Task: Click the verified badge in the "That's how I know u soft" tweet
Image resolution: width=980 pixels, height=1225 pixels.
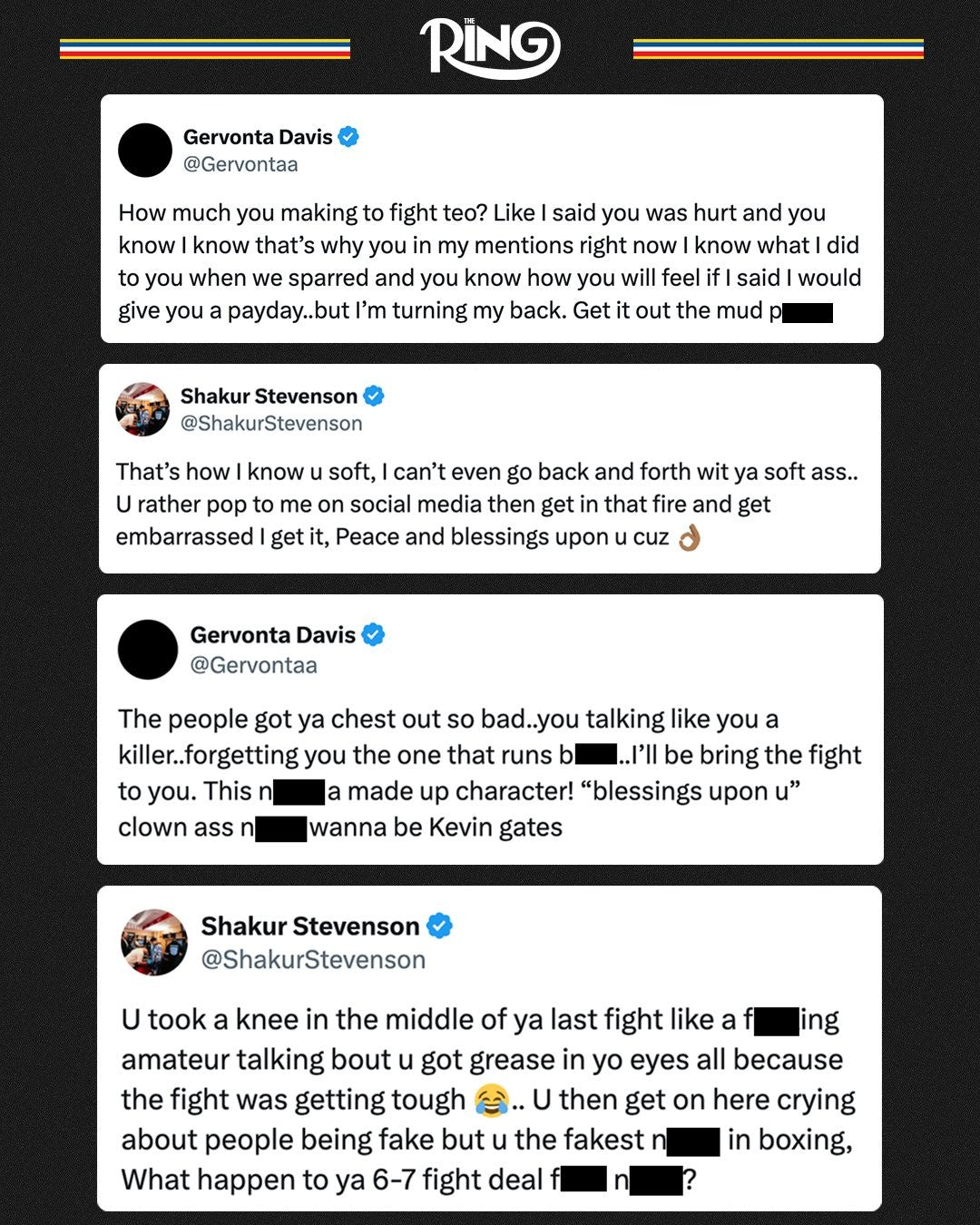Action: point(374,396)
